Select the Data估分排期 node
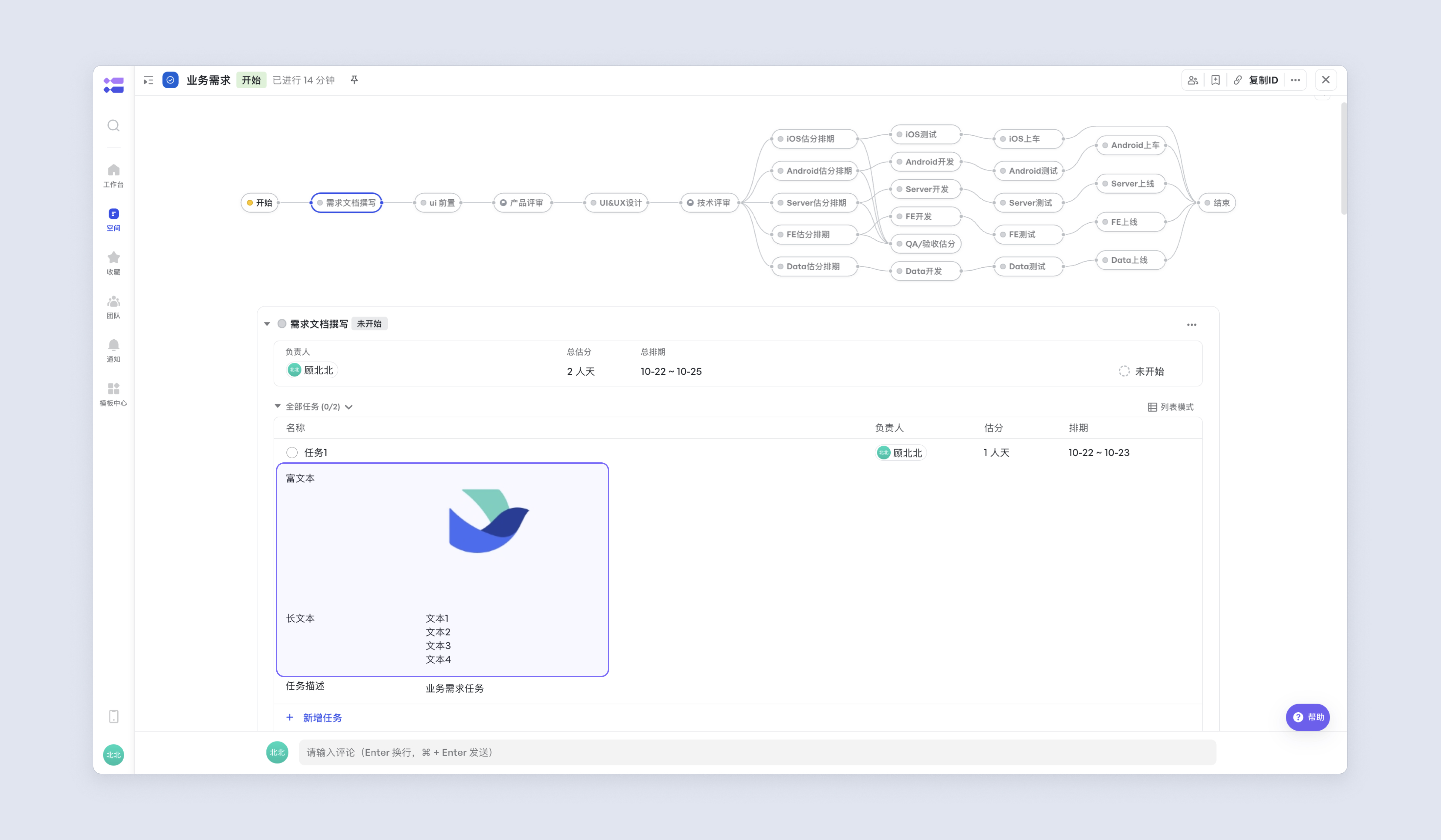This screenshot has height=840, width=1441. (814, 266)
